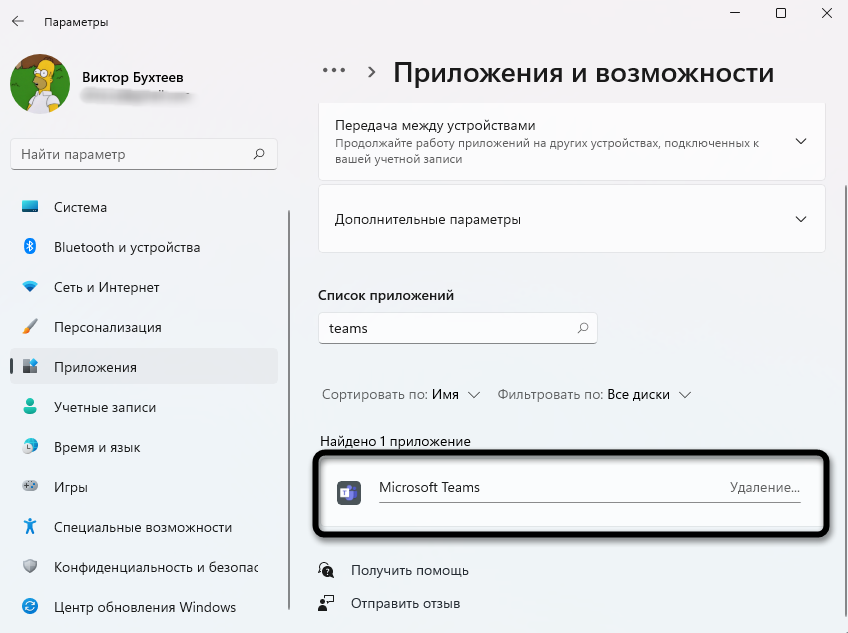Open the "Персонализация" section
This screenshot has height=633, width=848.
144,327
